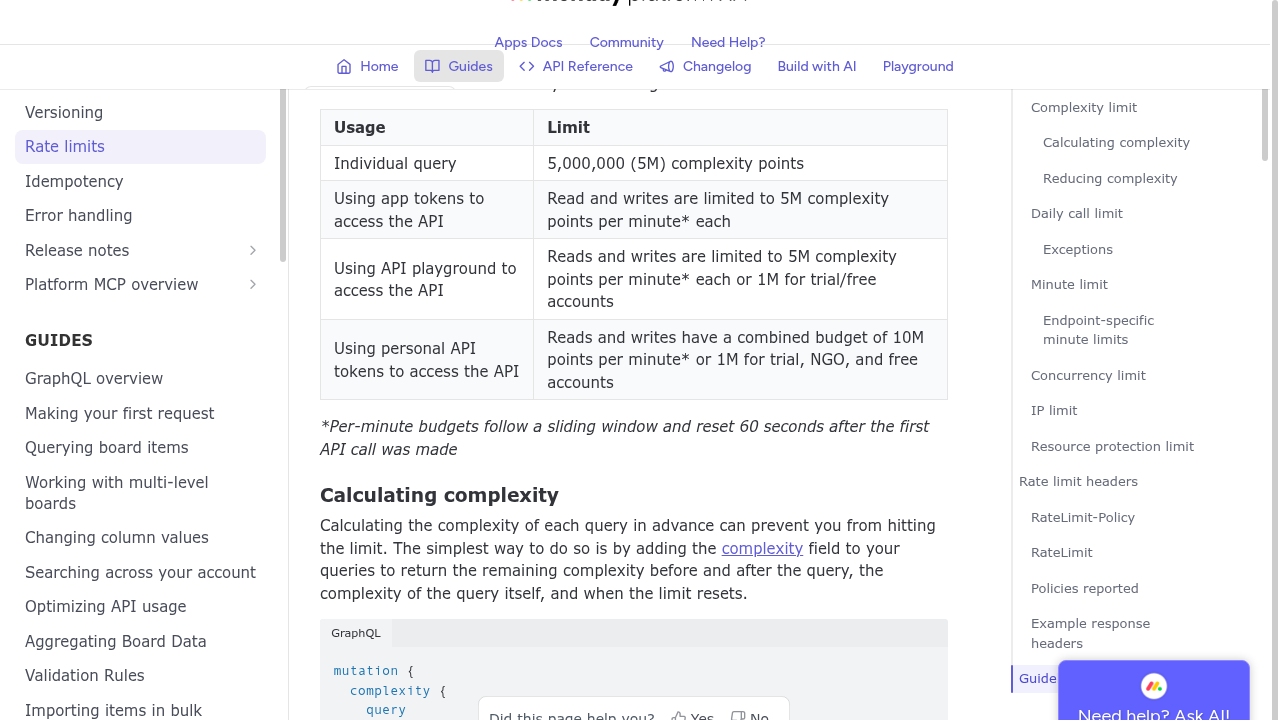This screenshot has height=720, width=1280.
Task: Jump to Daily call limit section
Action: [x=1077, y=214]
